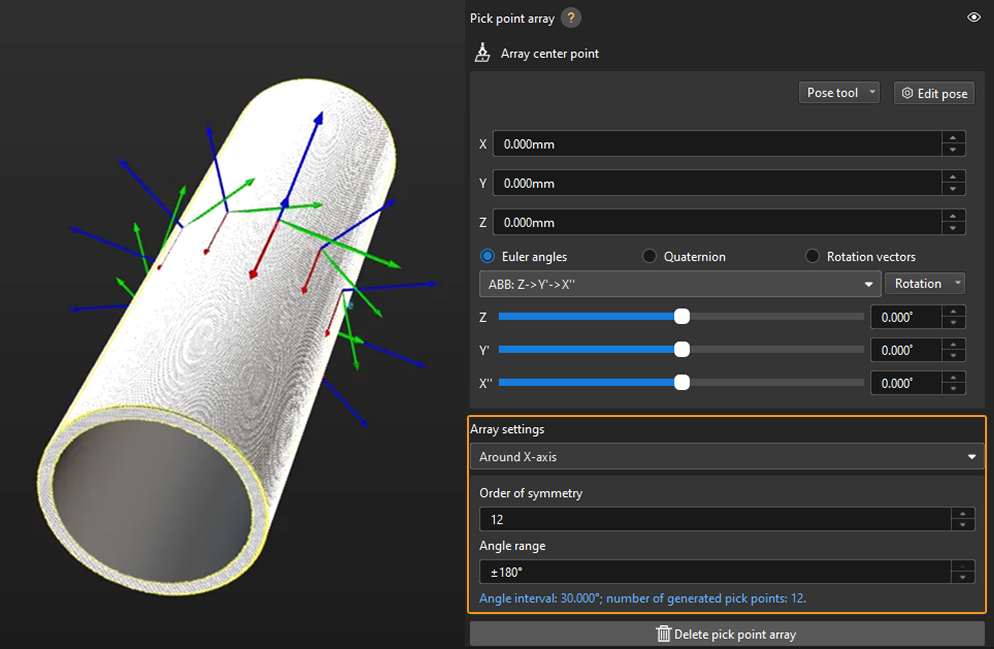994x649 pixels.
Task: Increase the Order of symmetry value
Action: click(962, 514)
